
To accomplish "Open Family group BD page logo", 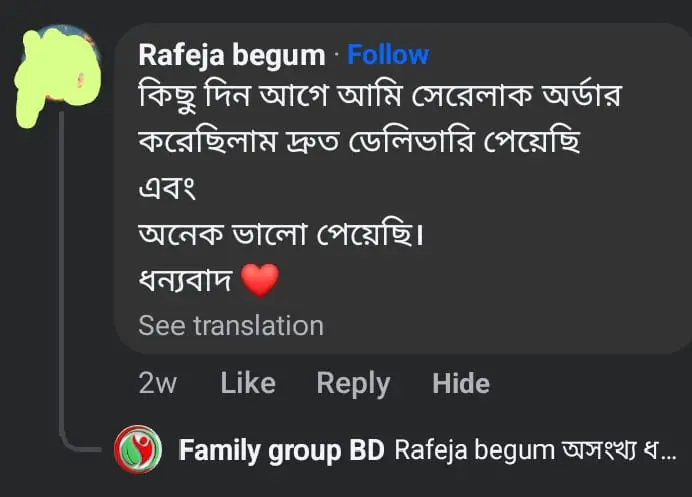I will [138, 450].
